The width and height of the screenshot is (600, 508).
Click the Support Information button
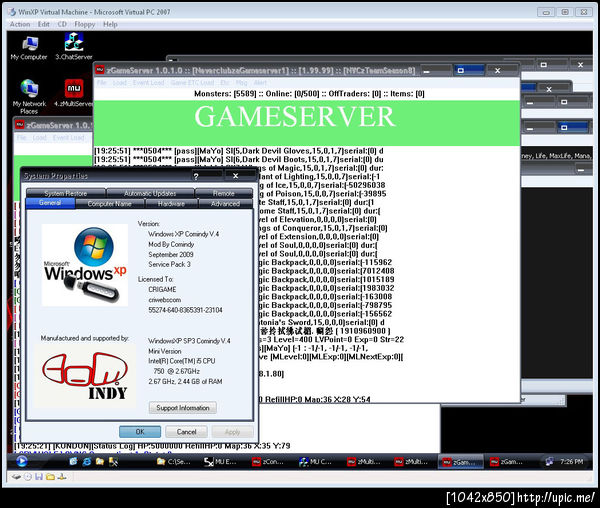pyautogui.click(x=183, y=408)
